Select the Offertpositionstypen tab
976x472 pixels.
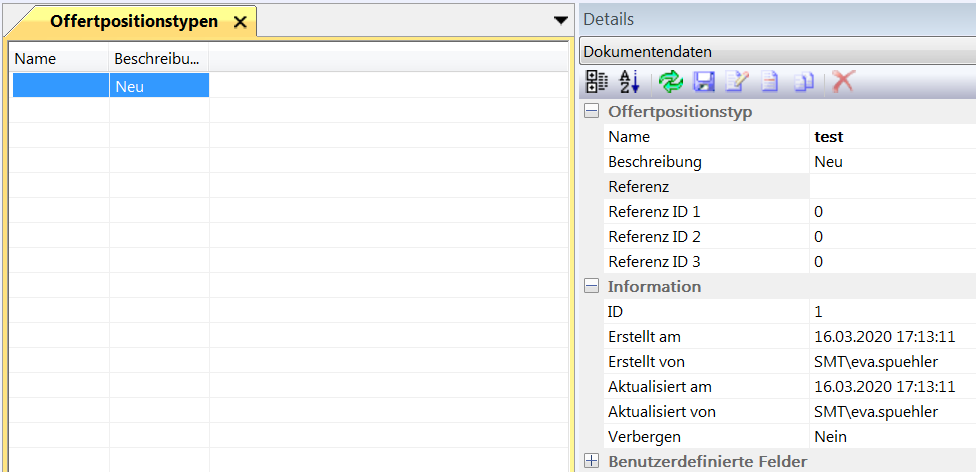pyautogui.click(x=132, y=21)
